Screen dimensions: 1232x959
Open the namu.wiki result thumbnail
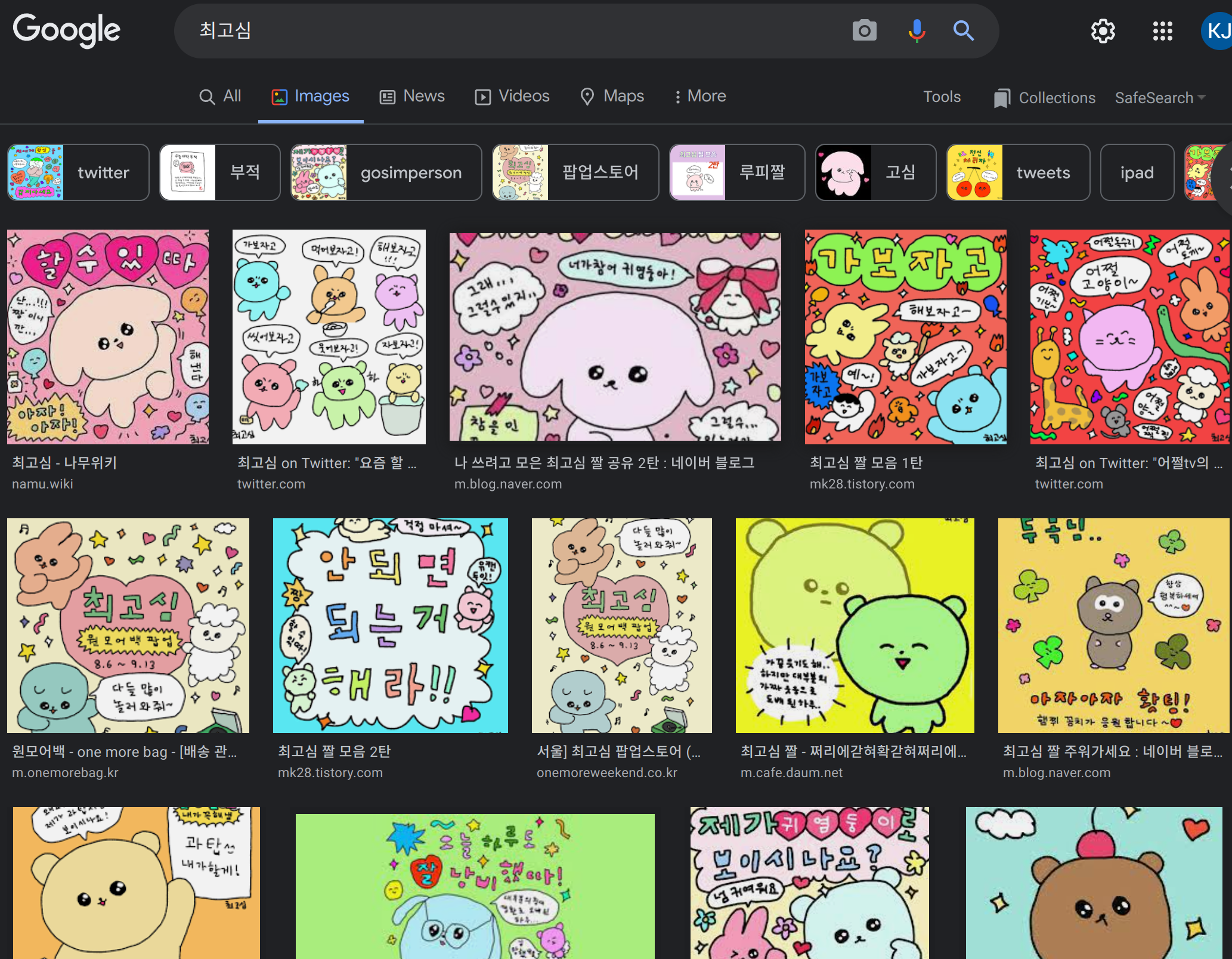(108, 337)
